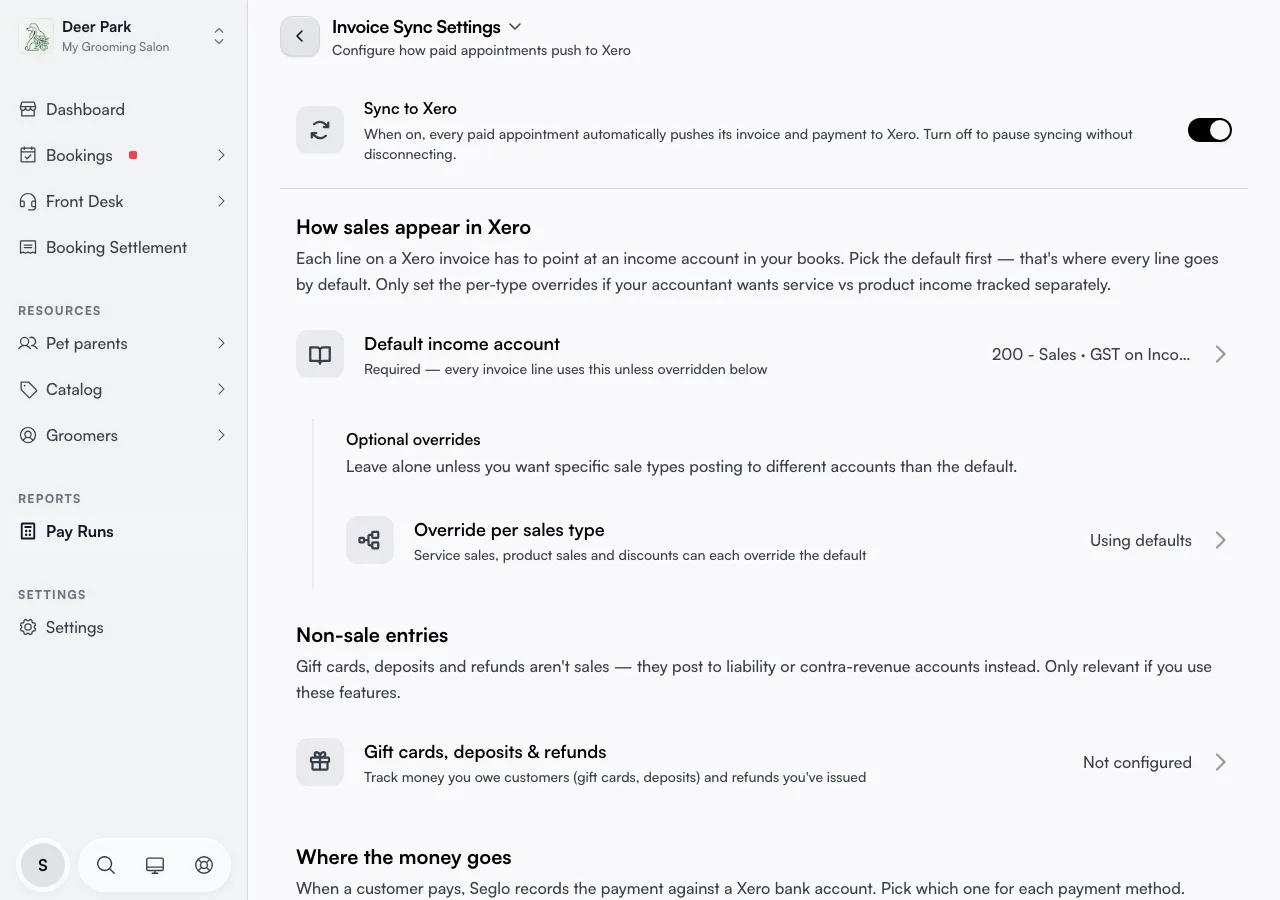Image resolution: width=1280 pixels, height=900 pixels.
Task: Click the Pay Runs calculator icon
Action: click(x=28, y=531)
